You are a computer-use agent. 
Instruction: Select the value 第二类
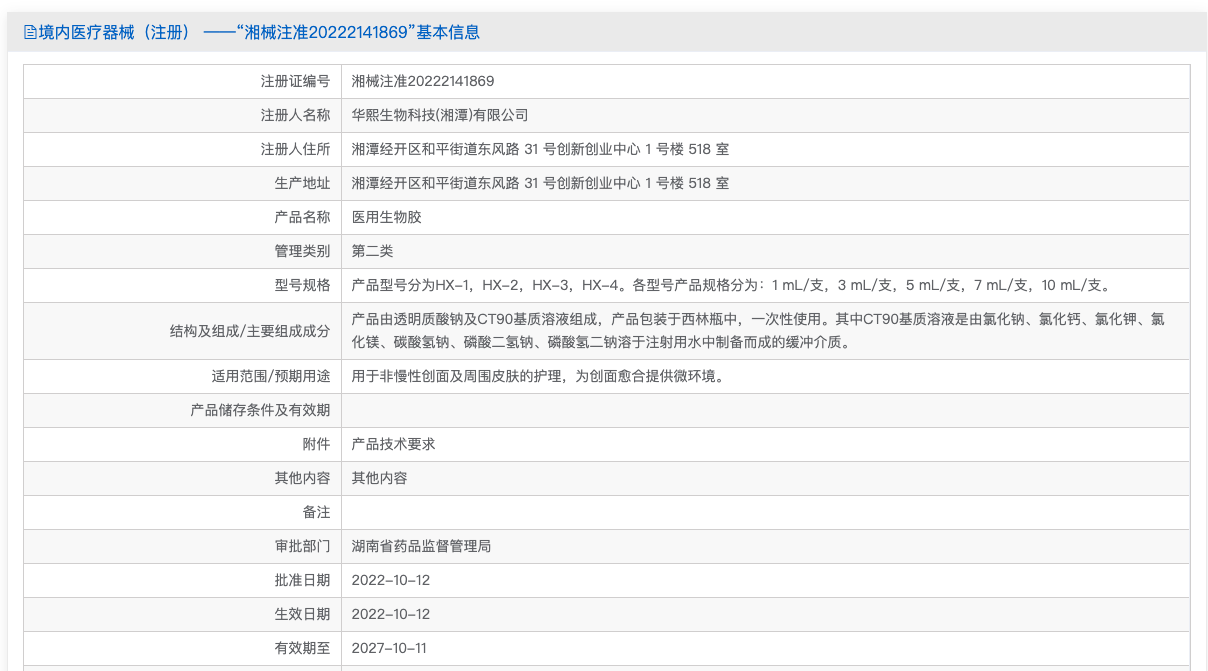point(373,251)
